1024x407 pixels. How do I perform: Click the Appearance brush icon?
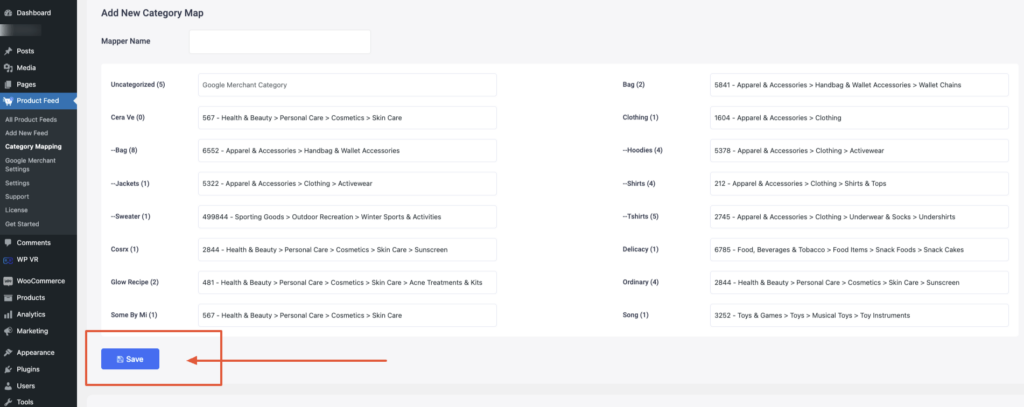coord(8,353)
